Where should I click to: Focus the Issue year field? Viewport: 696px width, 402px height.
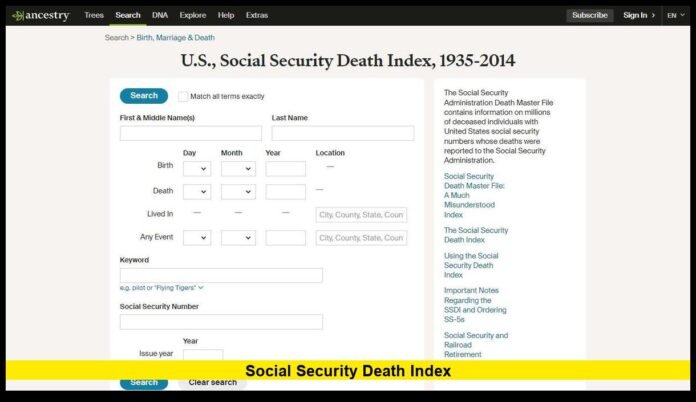point(203,355)
